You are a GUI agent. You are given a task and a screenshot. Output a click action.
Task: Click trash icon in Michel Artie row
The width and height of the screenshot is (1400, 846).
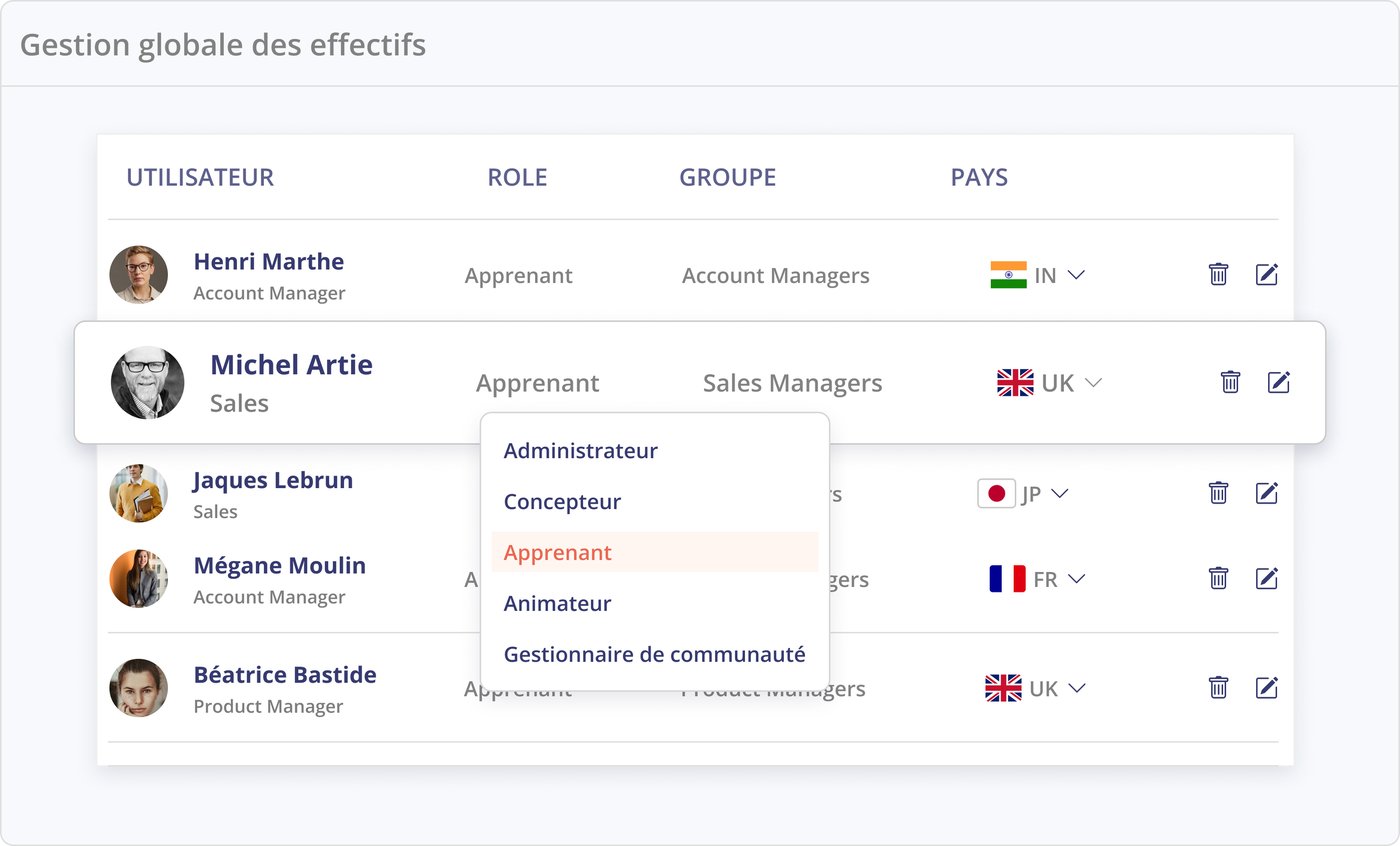(x=1230, y=382)
